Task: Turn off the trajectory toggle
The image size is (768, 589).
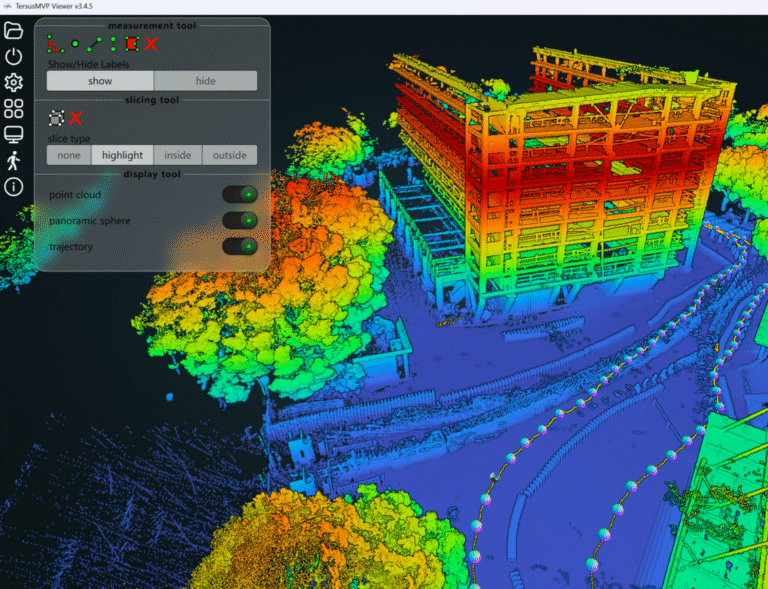Action: pos(240,246)
